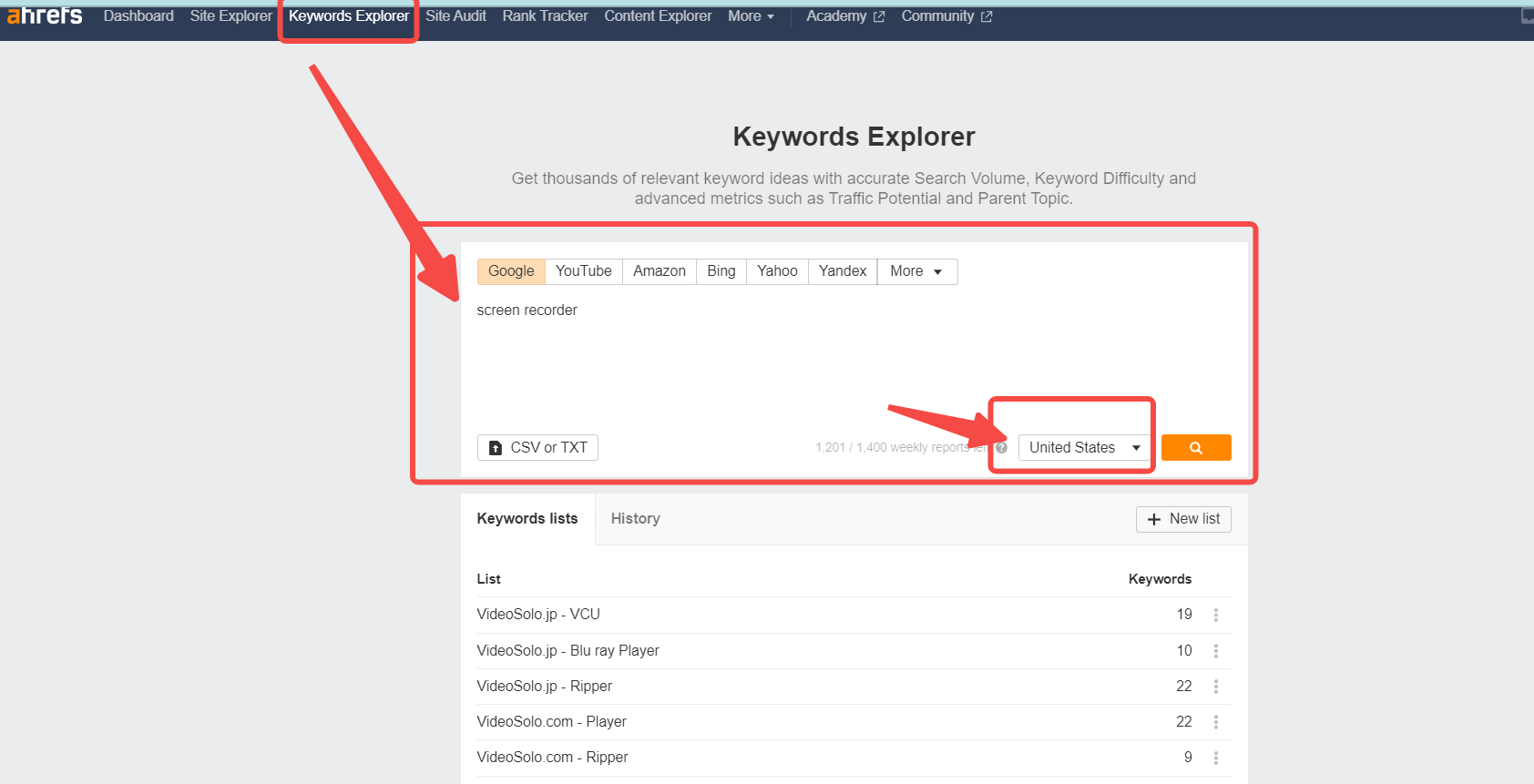Screen dimensions: 1534x784
Task: Open the VideoSolo.com - Player list
Action: point(552,722)
